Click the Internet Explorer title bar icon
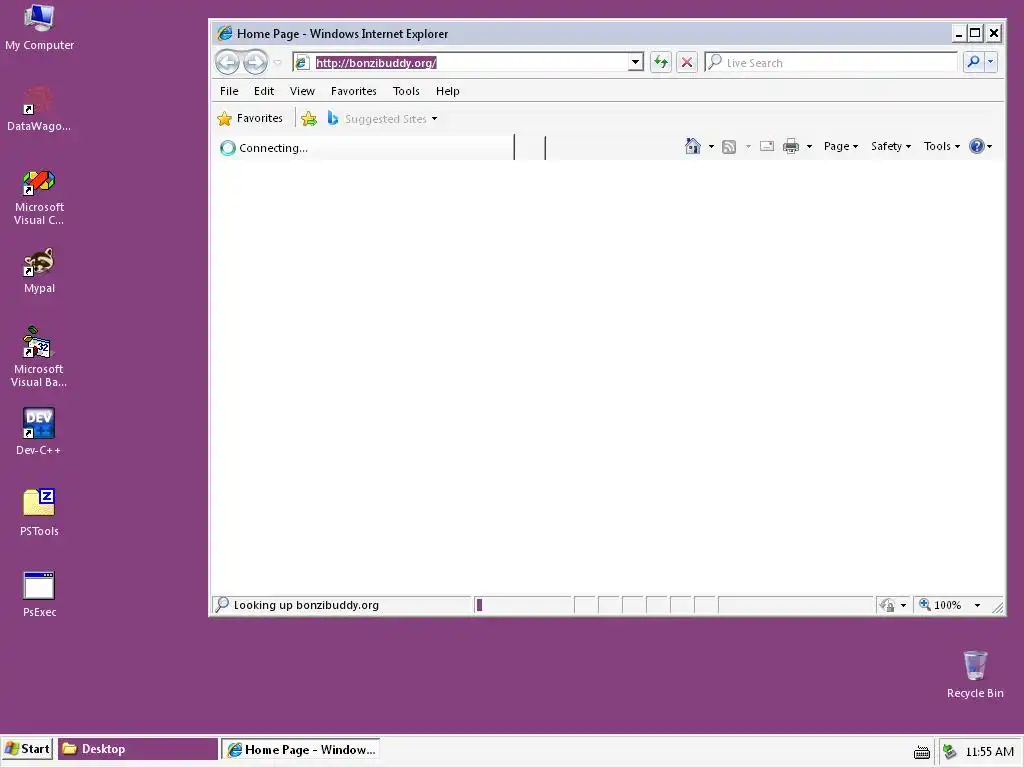Screen dimensions: 1024x768 coord(225,33)
